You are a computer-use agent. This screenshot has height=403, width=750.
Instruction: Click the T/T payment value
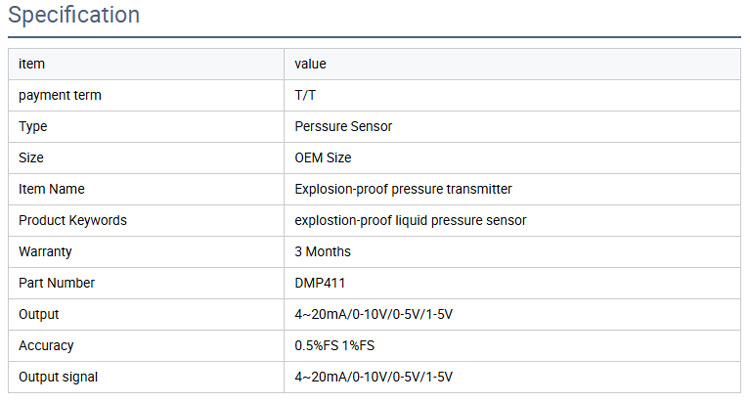click(x=305, y=96)
